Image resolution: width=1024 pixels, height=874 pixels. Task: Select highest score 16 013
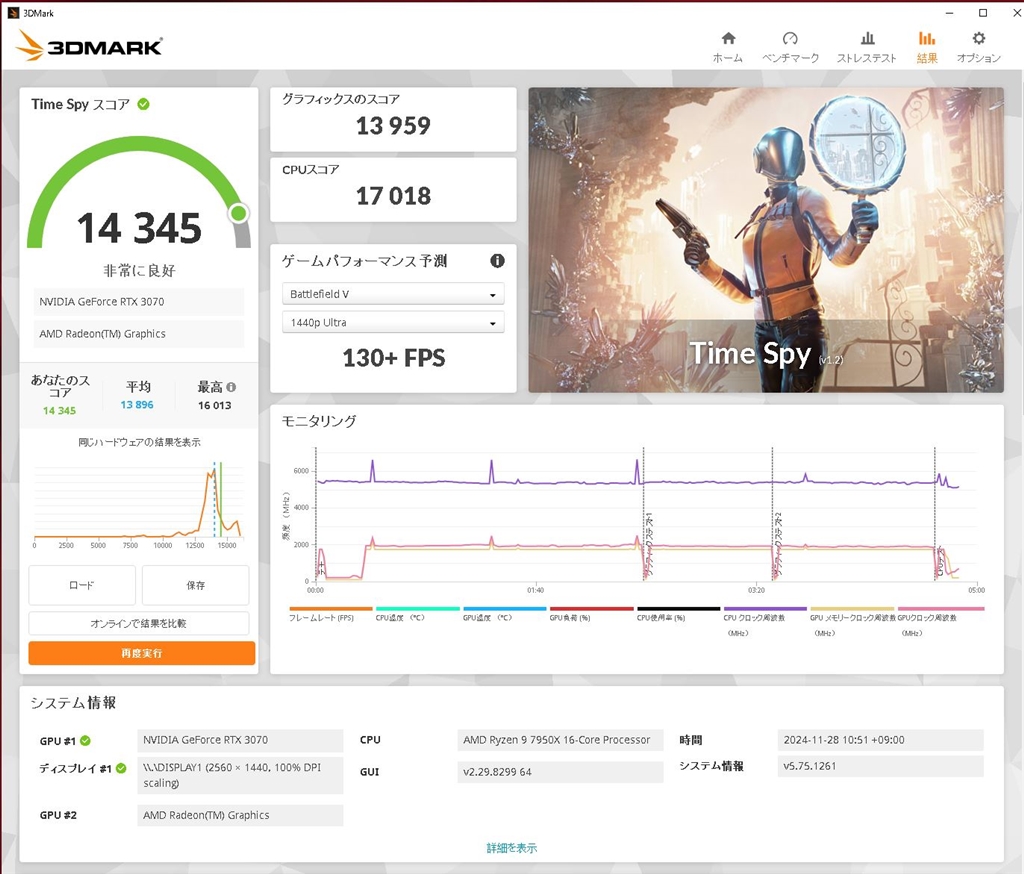pos(215,406)
